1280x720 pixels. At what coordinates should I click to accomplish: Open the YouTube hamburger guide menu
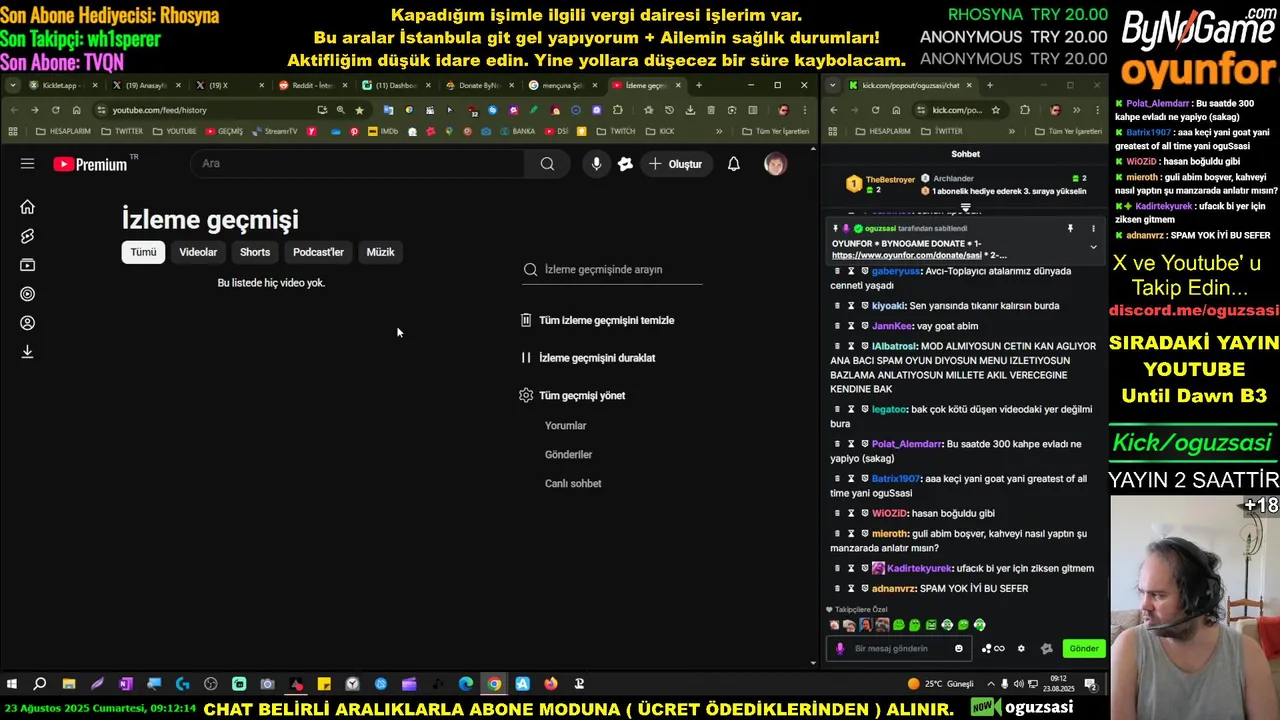[x=27, y=164]
